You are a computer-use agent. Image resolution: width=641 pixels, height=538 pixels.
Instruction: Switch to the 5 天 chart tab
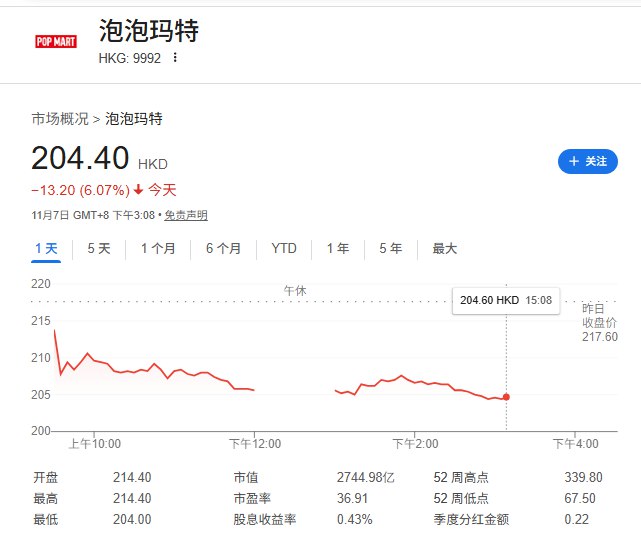[99, 249]
